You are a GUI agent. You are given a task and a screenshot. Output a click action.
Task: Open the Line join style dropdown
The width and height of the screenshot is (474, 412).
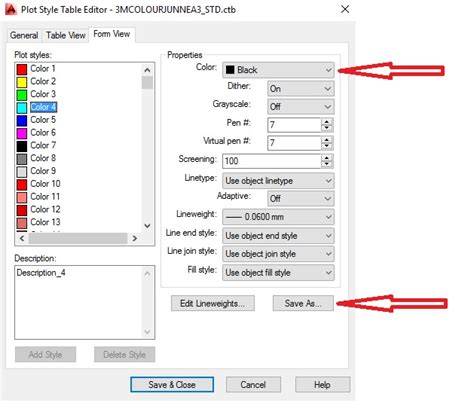click(x=278, y=254)
